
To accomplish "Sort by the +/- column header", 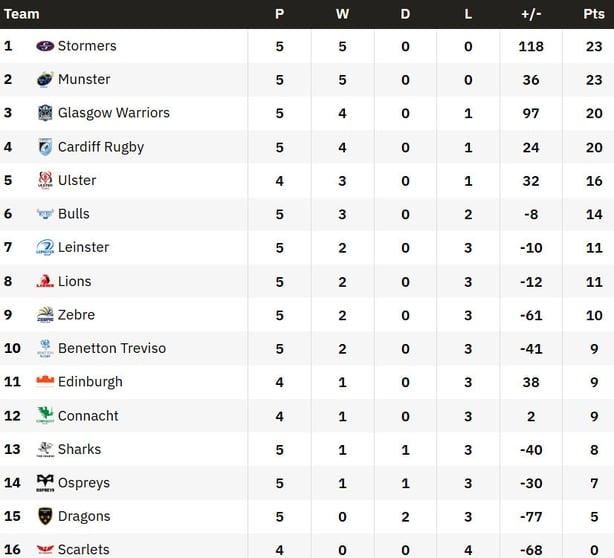I will click(x=531, y=14).
